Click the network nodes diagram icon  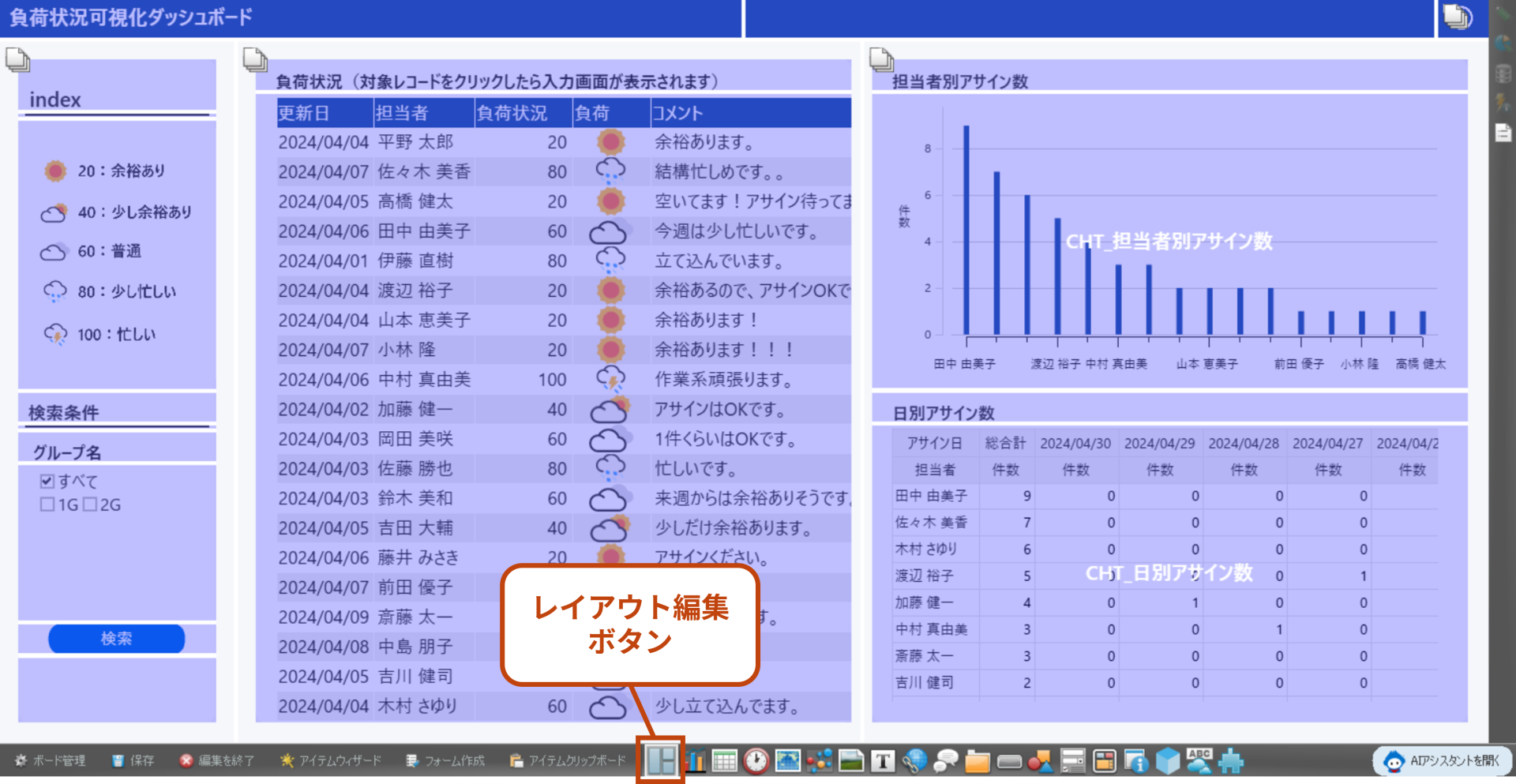click(820, 760)
